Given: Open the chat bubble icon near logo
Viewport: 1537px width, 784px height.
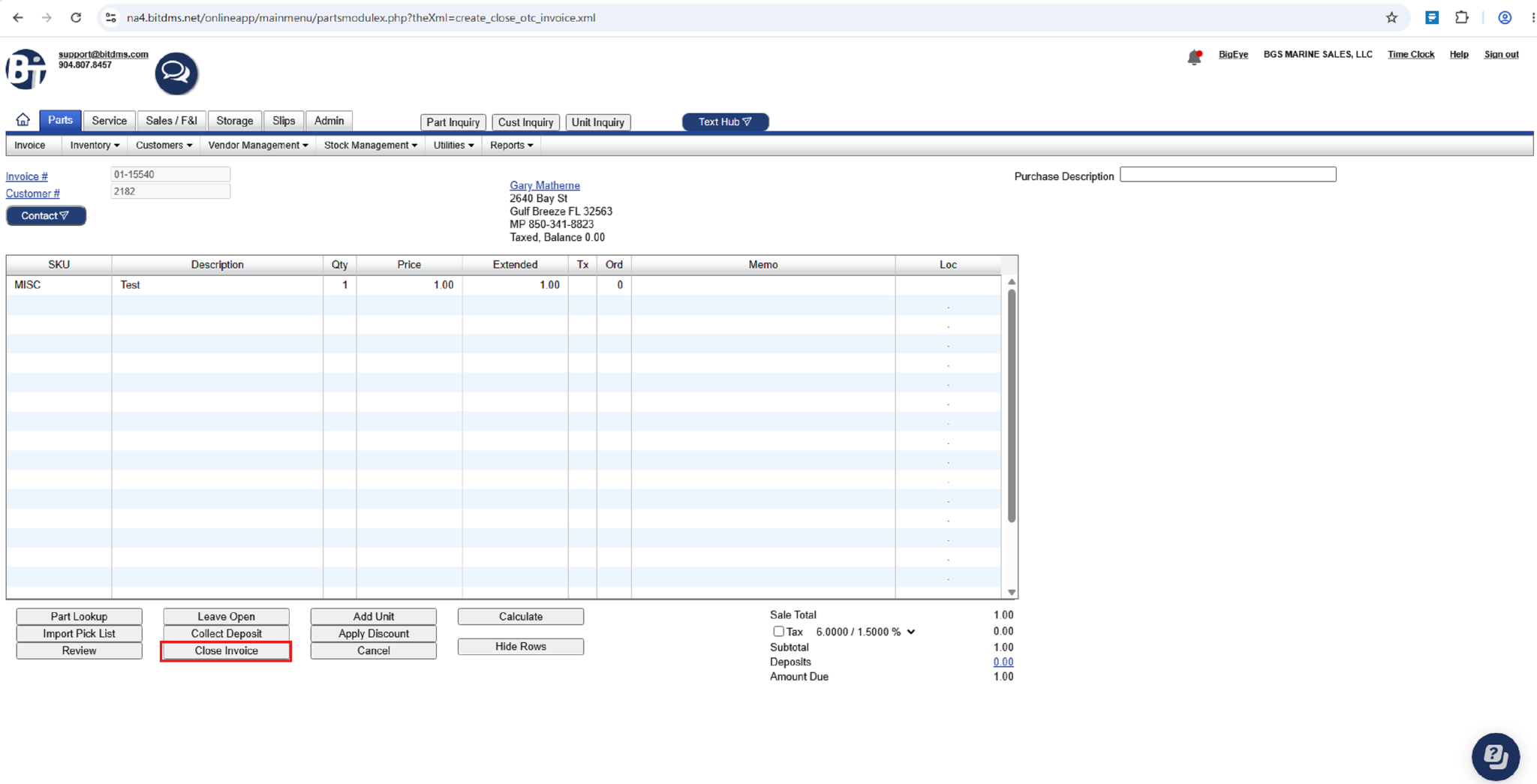Looking at the screenshot, I should click(x=176, y=73).
